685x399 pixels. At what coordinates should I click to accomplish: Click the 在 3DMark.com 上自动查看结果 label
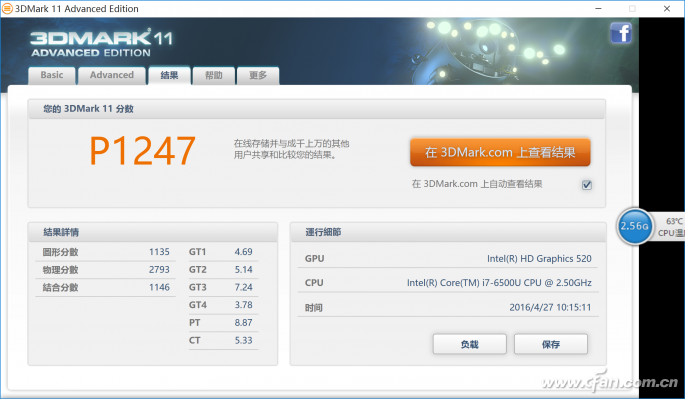477,184
